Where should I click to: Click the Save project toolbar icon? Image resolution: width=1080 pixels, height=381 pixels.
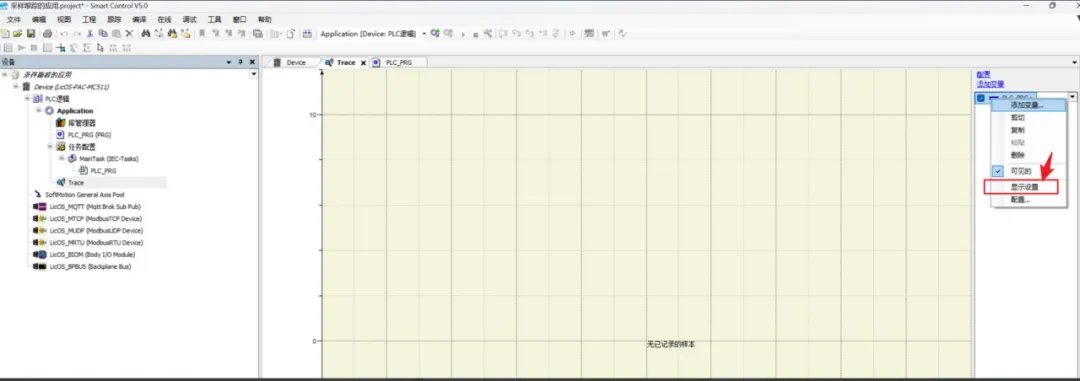coord(31,33)
